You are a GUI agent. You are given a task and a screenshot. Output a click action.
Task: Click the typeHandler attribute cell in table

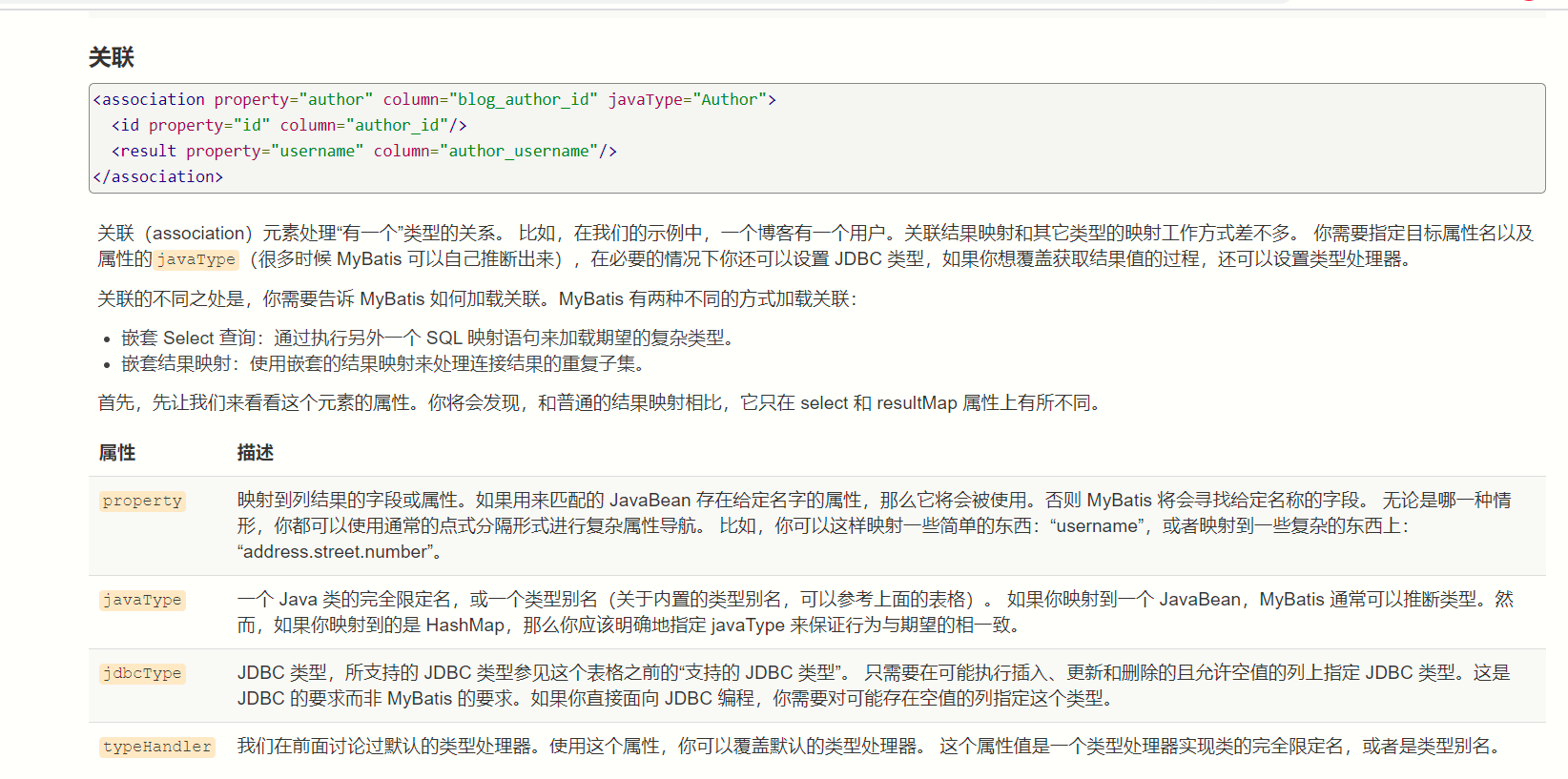pos(157,747)
